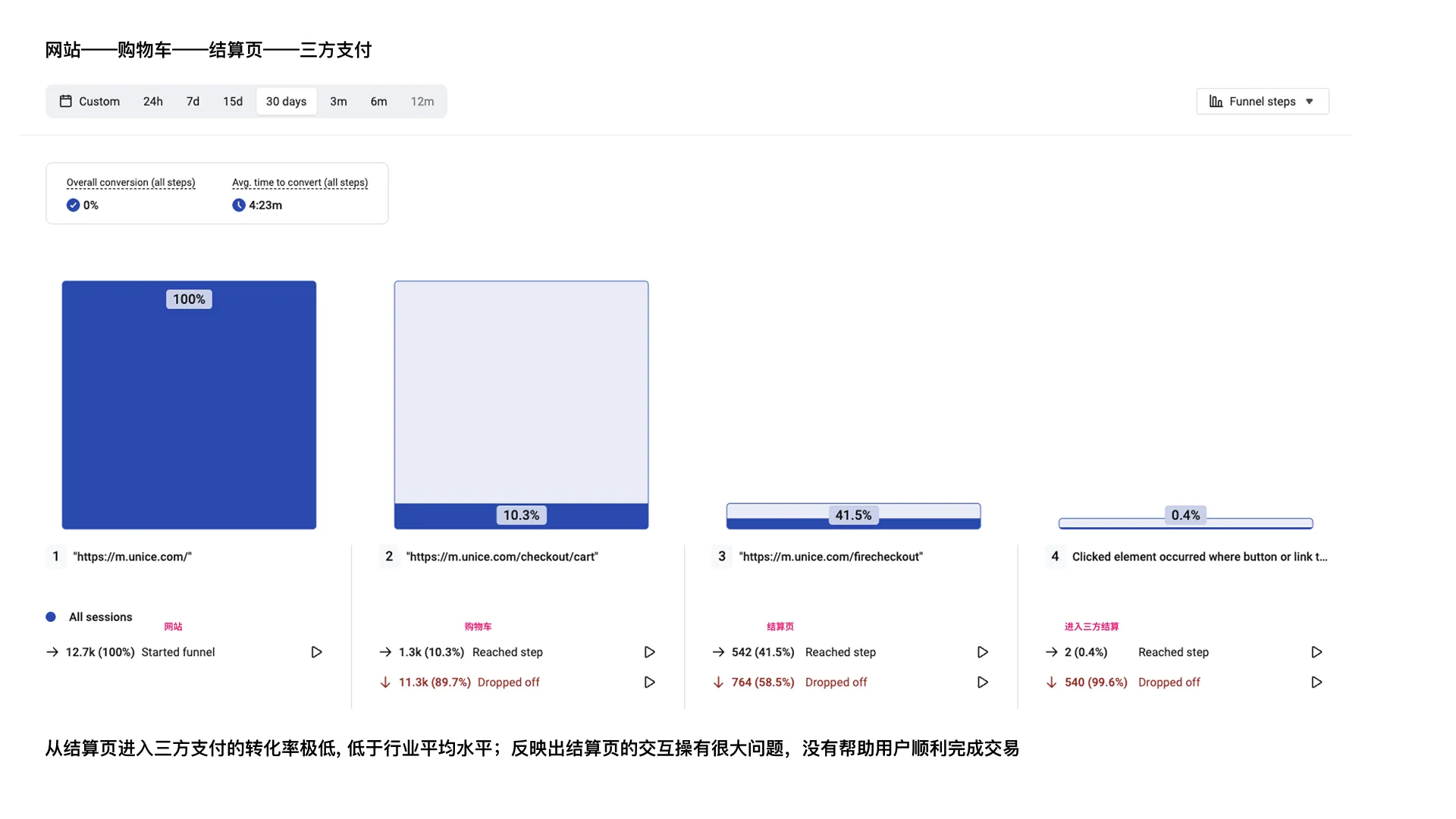Click down arrow icon before 764 (58.5%)
Screen dimensions: 1456x819
pyautogui.click(x=718, y=682)
